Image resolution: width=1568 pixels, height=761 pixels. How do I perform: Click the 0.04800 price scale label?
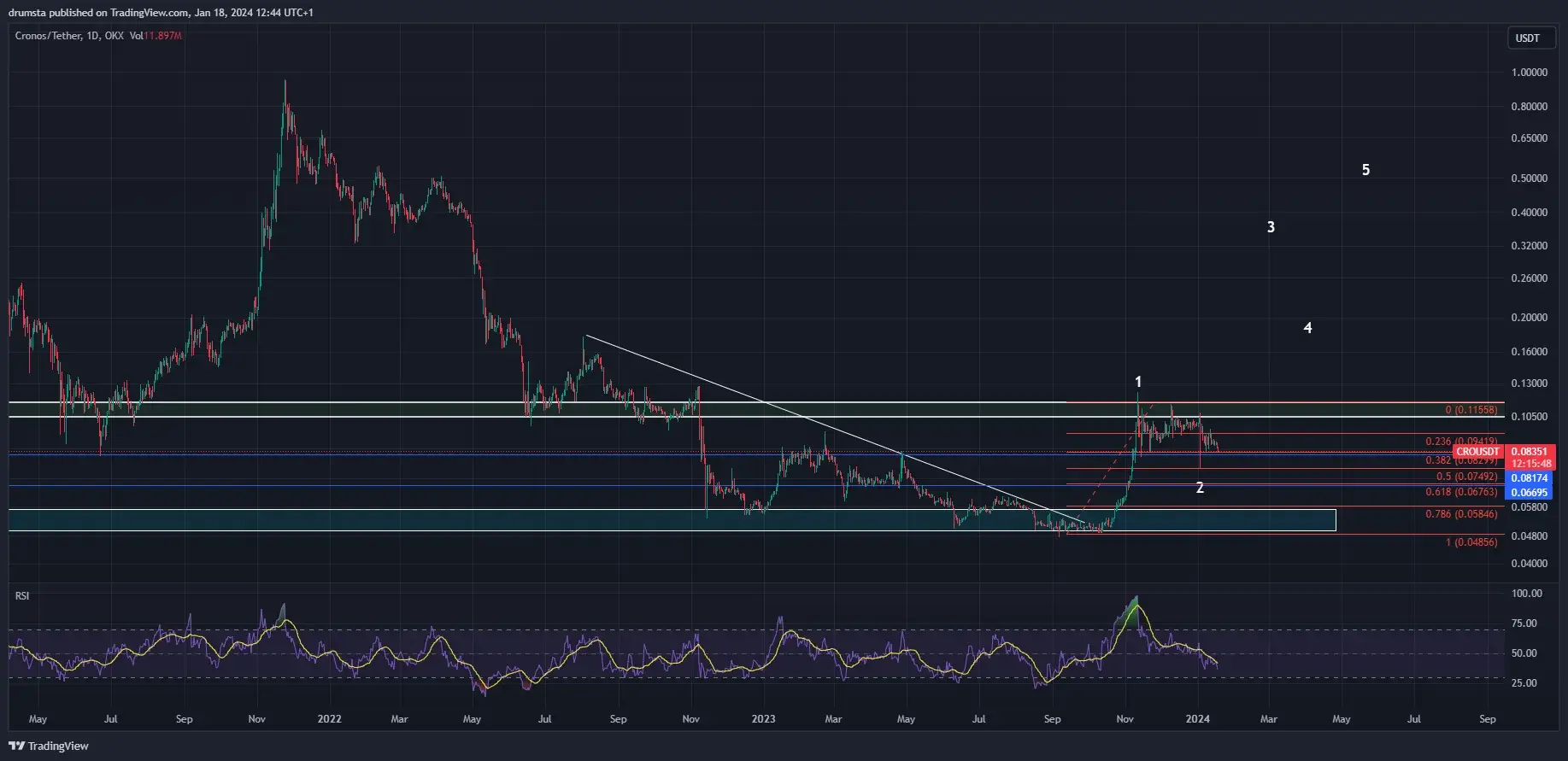click(x=1530, y=536)
